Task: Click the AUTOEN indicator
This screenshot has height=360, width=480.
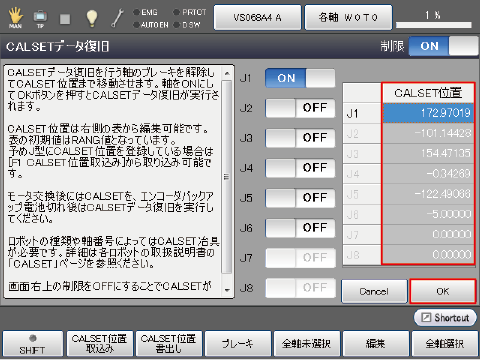Action: pyautogui.click(x=151, y=25)
